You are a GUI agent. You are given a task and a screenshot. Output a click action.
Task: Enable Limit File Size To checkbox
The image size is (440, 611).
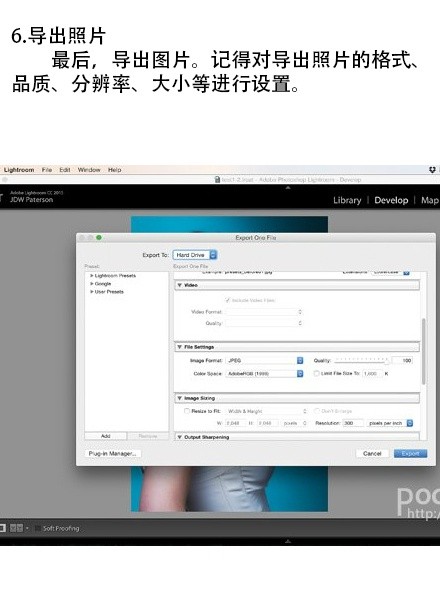point(316,373)
